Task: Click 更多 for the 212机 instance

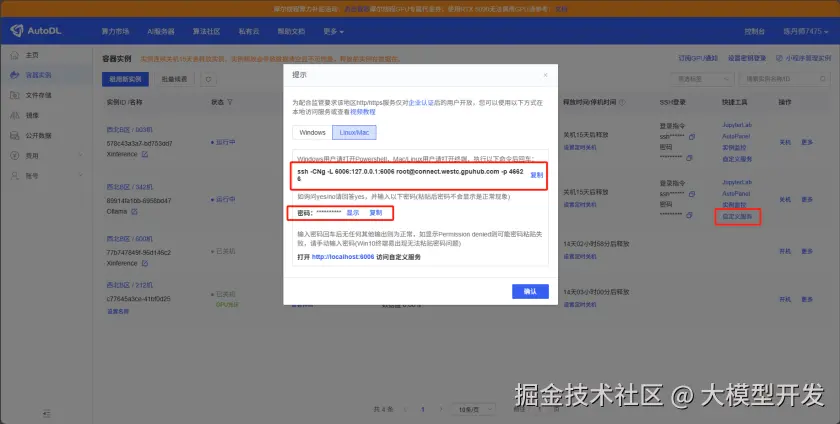Action: (x=807, y=299)
